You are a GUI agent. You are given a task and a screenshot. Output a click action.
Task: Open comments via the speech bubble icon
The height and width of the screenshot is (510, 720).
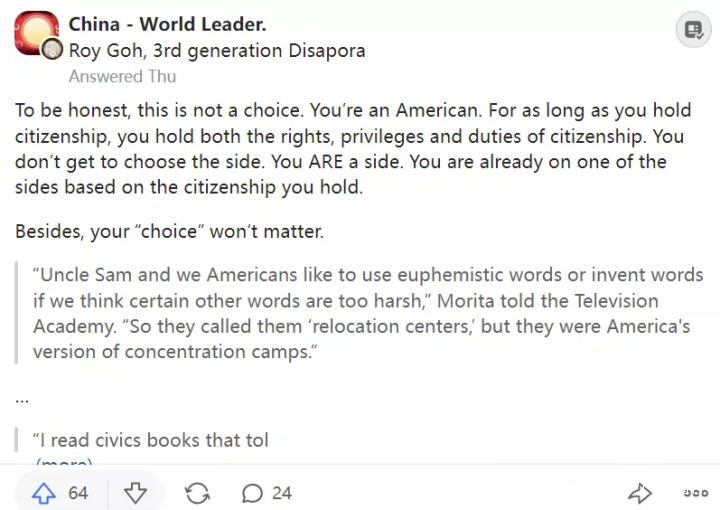(253, 493)
